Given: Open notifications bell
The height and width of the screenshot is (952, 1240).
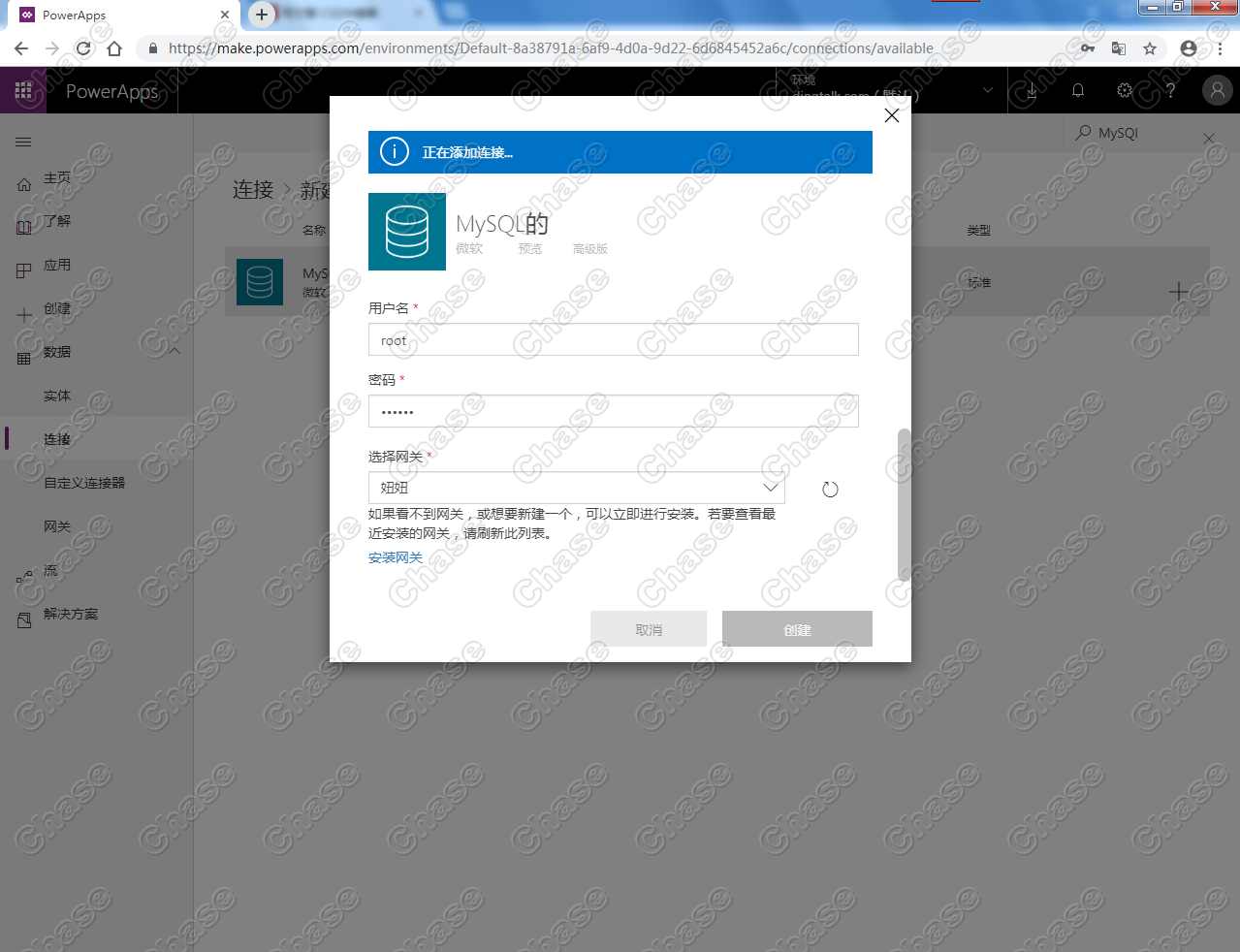Looking at the screenshot, I should (1078, 90).
